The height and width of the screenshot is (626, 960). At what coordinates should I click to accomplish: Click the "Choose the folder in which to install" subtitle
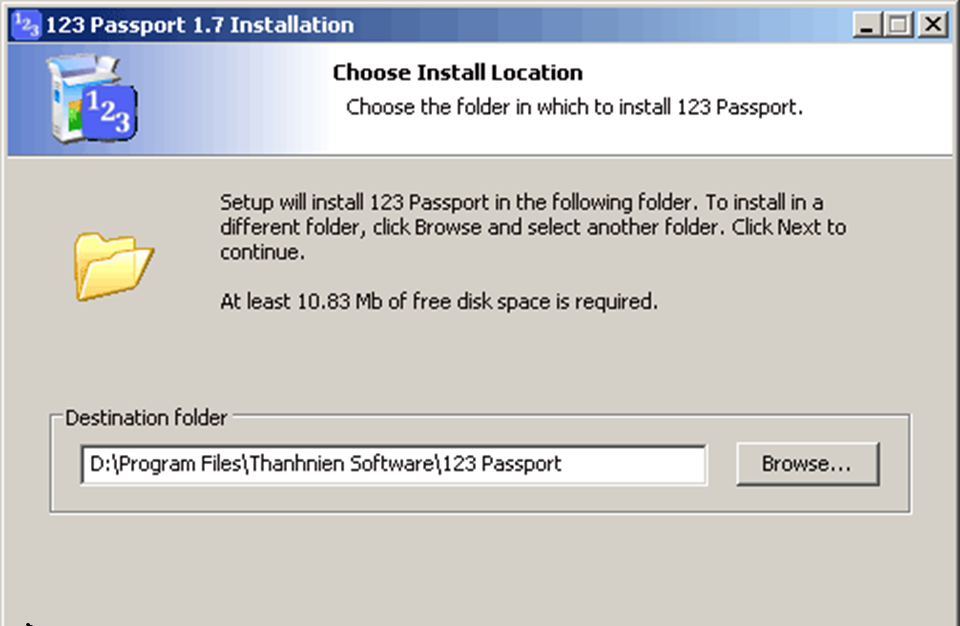click(x=574, y=107)
